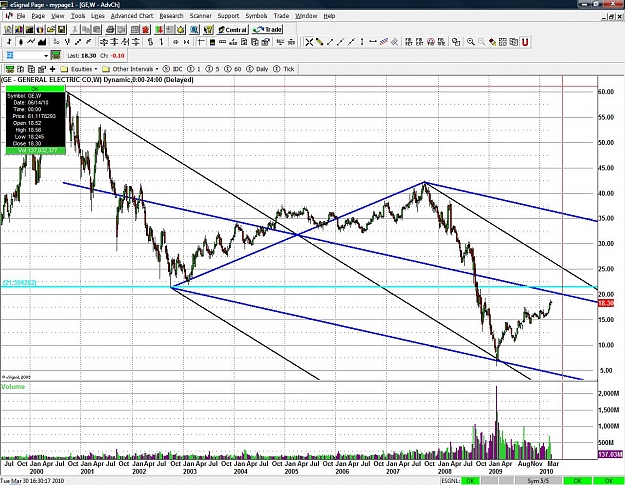Select the Tick interval button
The height and width of the screenshot is (485, 625).
coord(284,69)
